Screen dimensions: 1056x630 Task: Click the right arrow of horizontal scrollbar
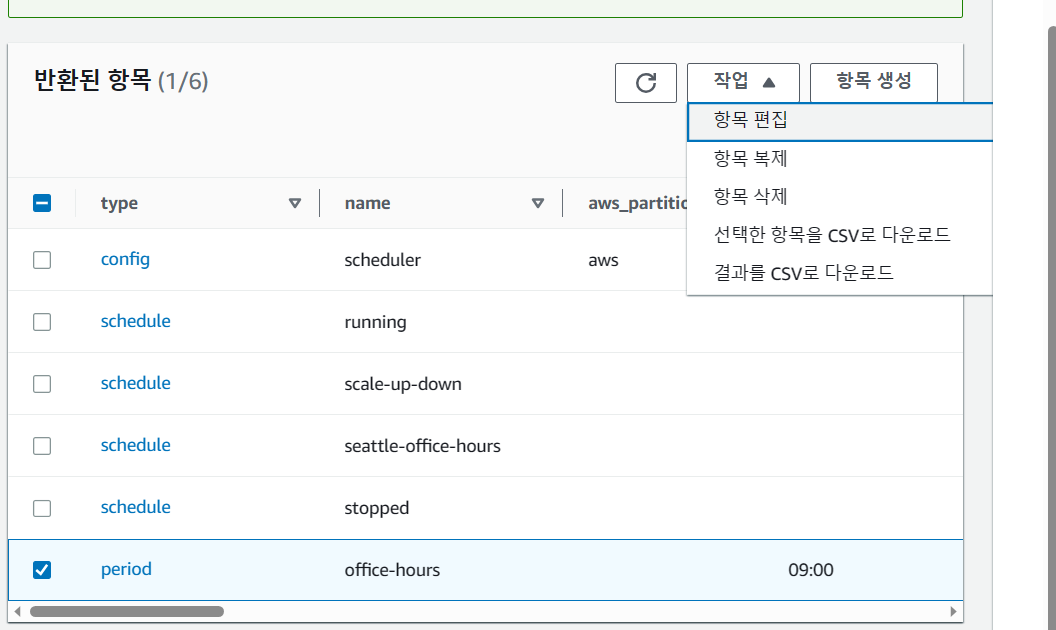point(953,611)
